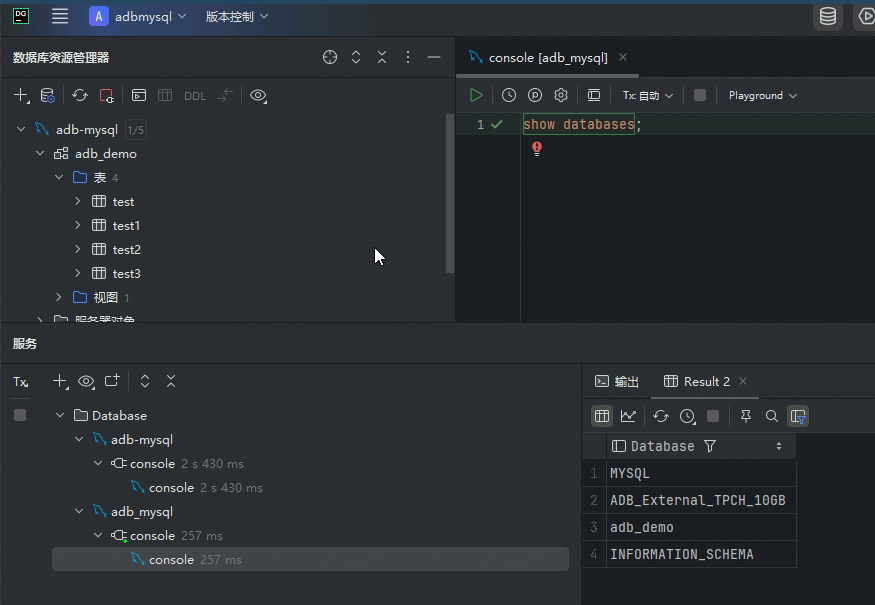Select the test2 table in tree
The height and width of the screenshot is (605, 875).
tap(126, 249)
